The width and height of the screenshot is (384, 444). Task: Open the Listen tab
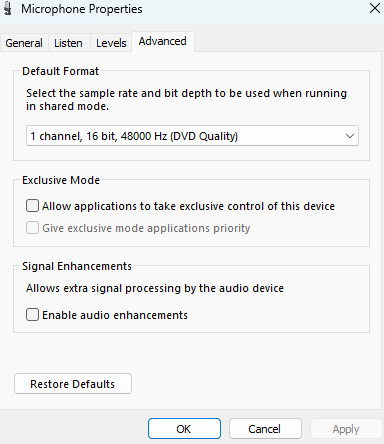point(68,43)
